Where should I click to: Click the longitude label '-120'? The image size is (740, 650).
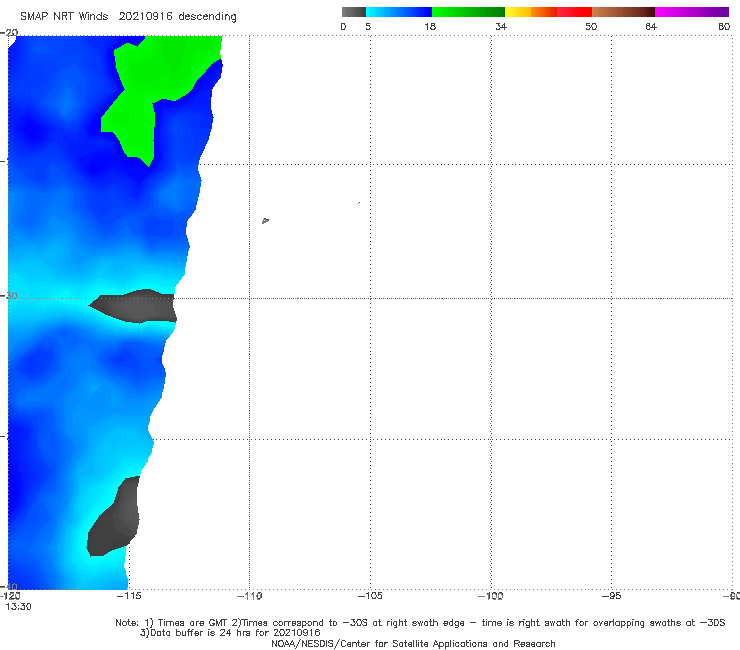(x=10, y=596)
